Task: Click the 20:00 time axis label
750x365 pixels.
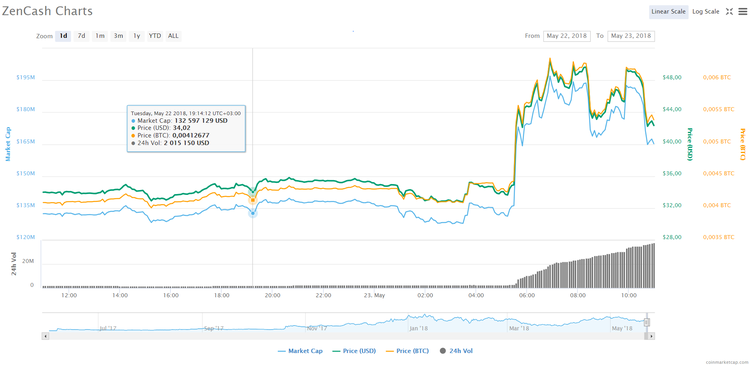Action: click(273, 295)
